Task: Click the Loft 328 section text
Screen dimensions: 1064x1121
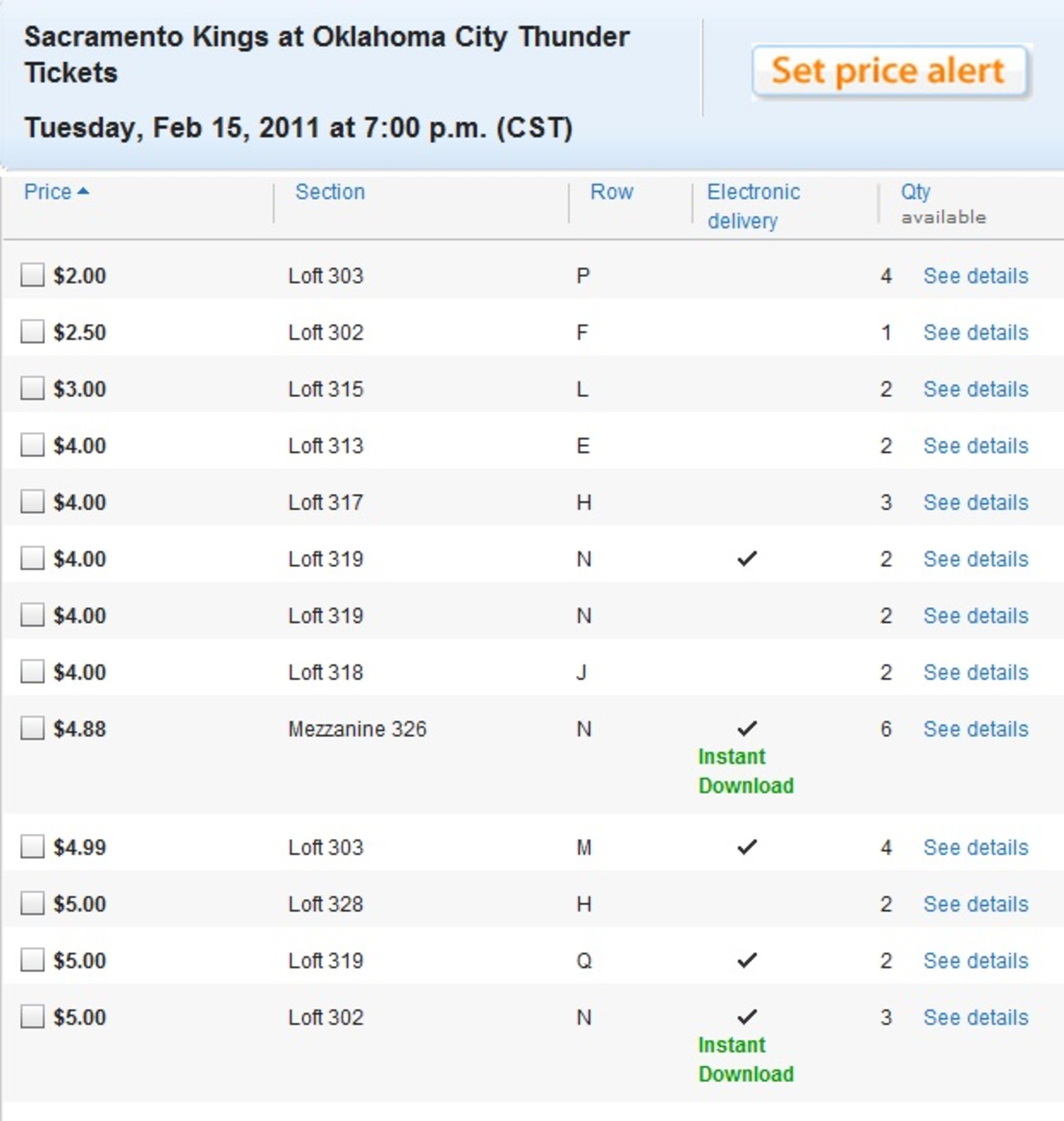Action: [x=325, y=904]
